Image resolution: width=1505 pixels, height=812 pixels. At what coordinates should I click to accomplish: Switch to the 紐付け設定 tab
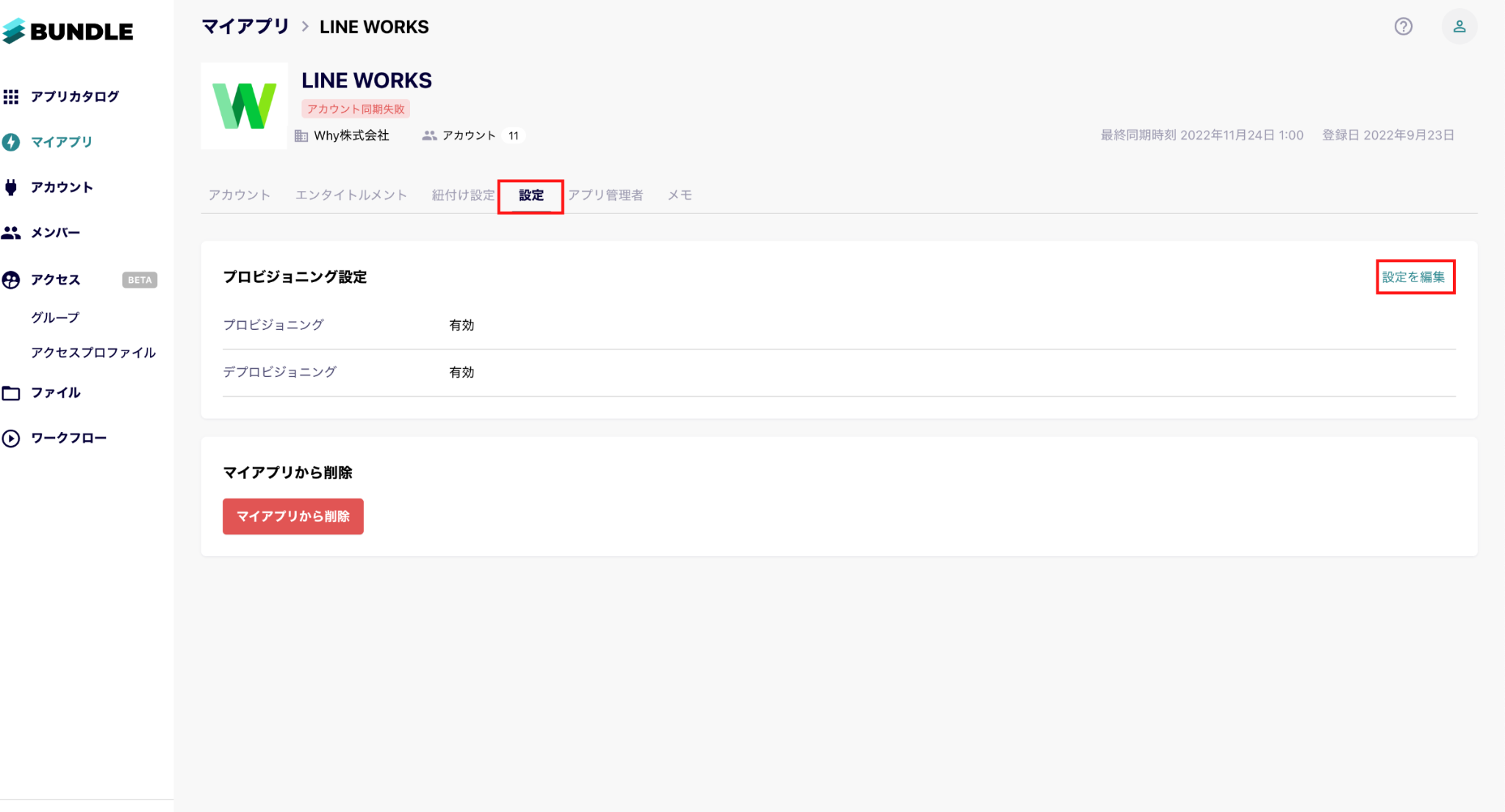click(464, 195)
